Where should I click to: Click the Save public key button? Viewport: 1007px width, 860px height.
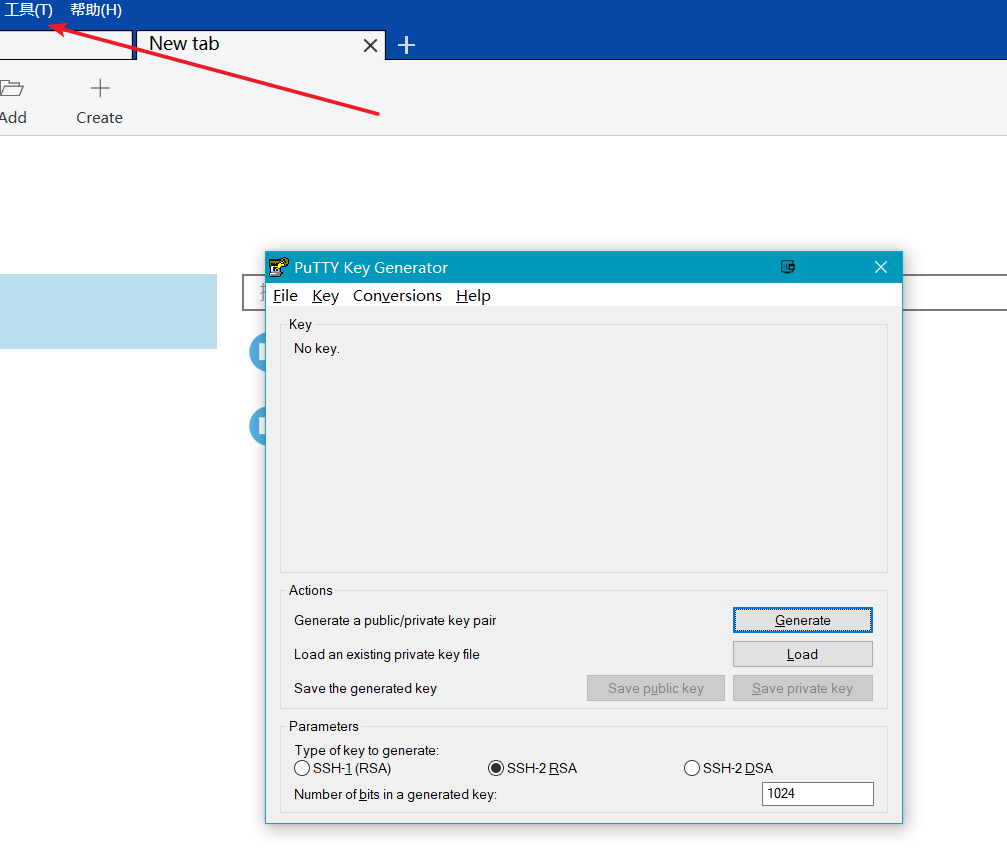656,689
